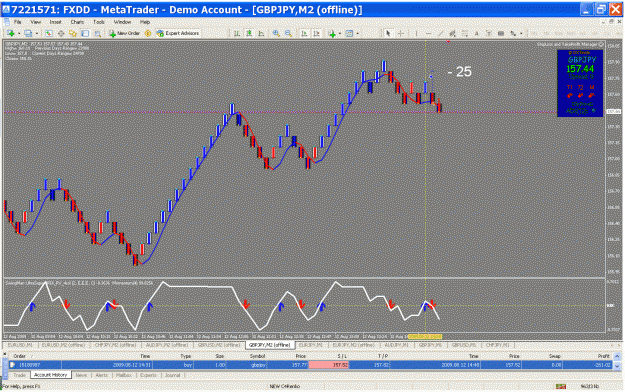Open the Window menu

122,22
